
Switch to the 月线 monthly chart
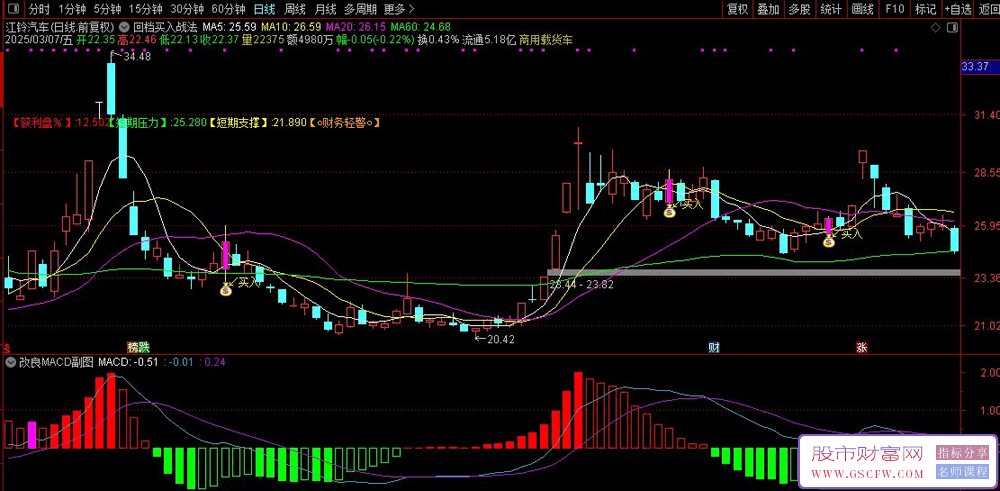click(325, 9)
